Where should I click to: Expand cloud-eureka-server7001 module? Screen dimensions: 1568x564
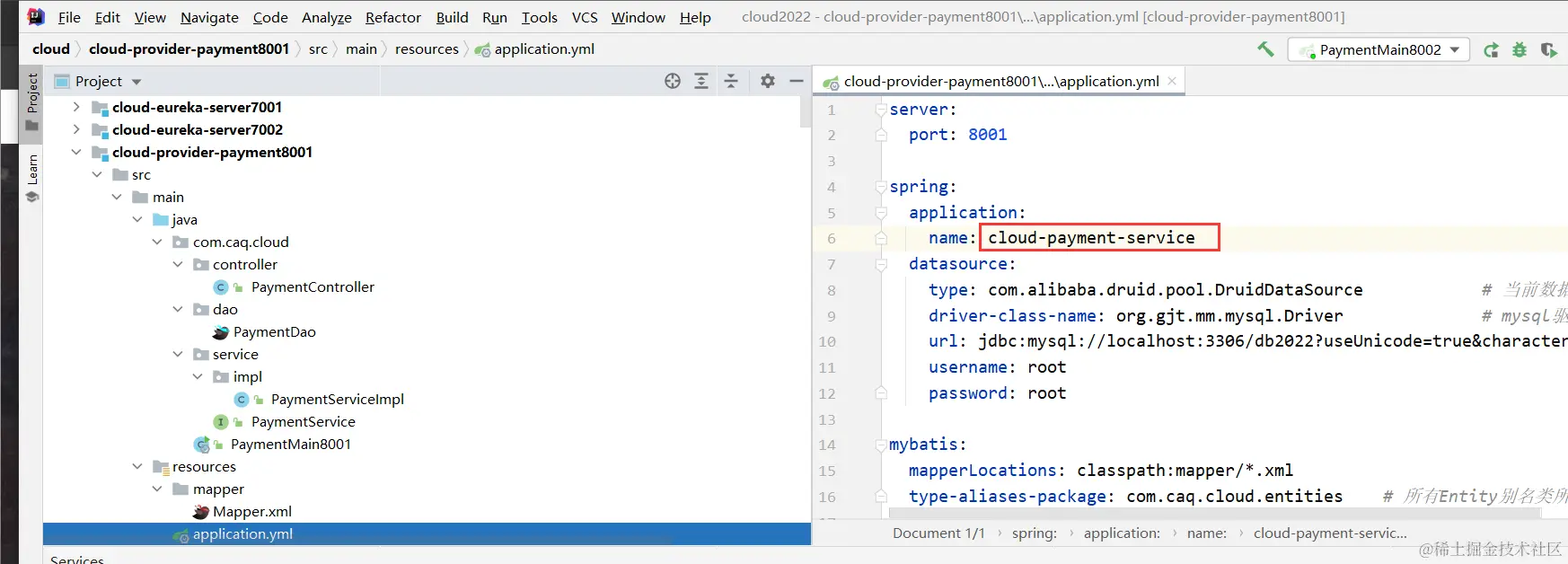pyautogui.click(x=76, y=107)
